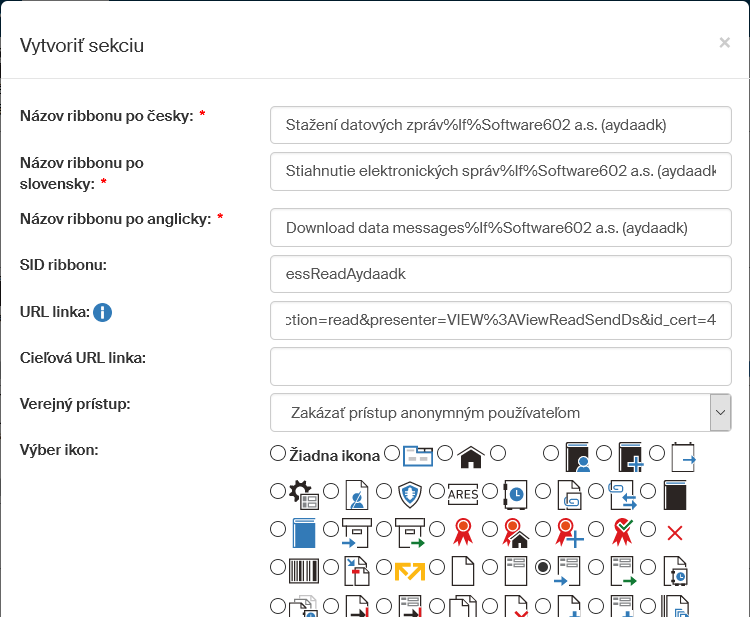Click the 'Názov ribbonu po česky' field
750x617 pixels.
coord(500,125)
